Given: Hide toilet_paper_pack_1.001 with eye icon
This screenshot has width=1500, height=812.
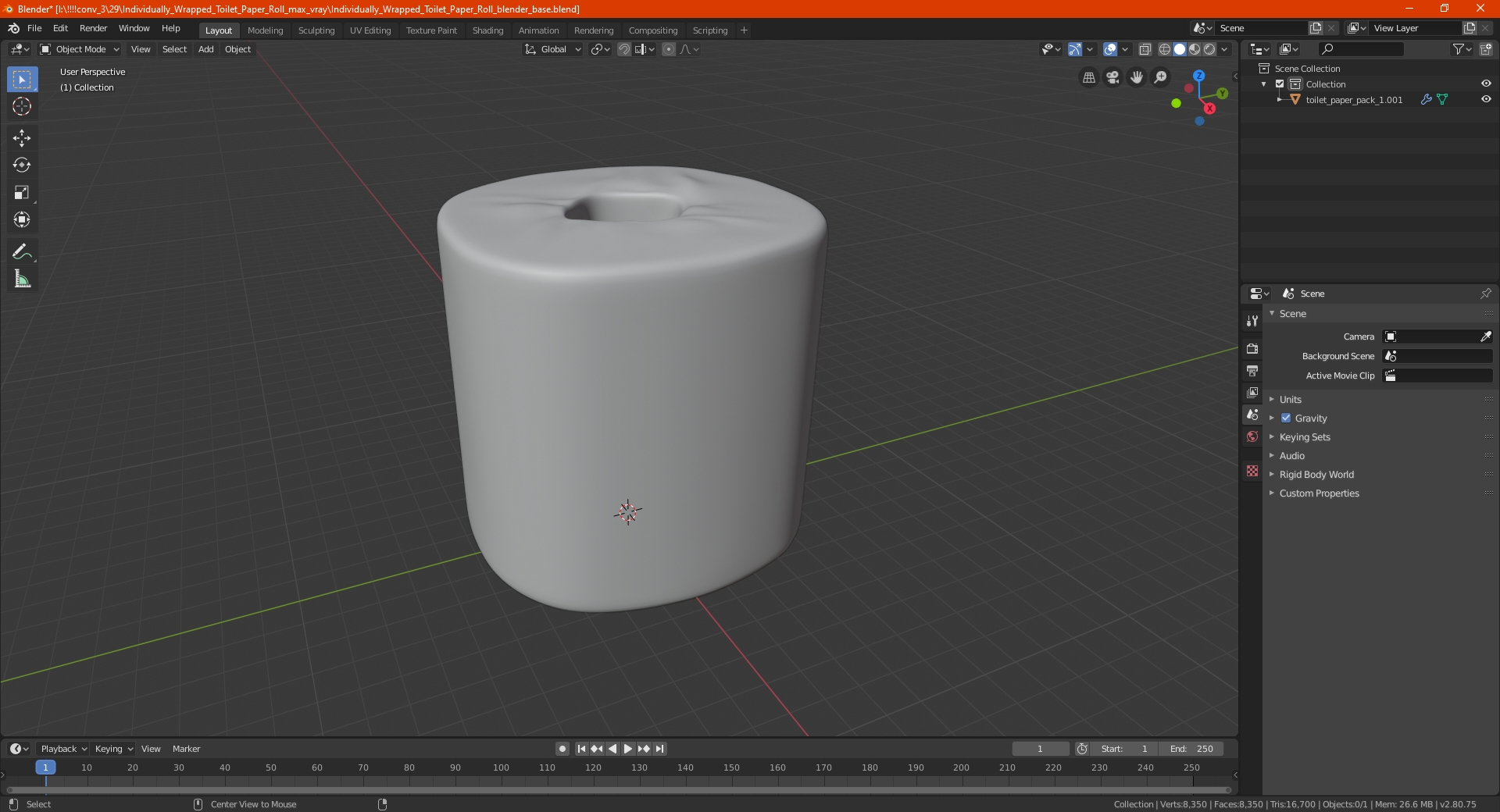Looking at the screenshot, I should point(1486,99).
